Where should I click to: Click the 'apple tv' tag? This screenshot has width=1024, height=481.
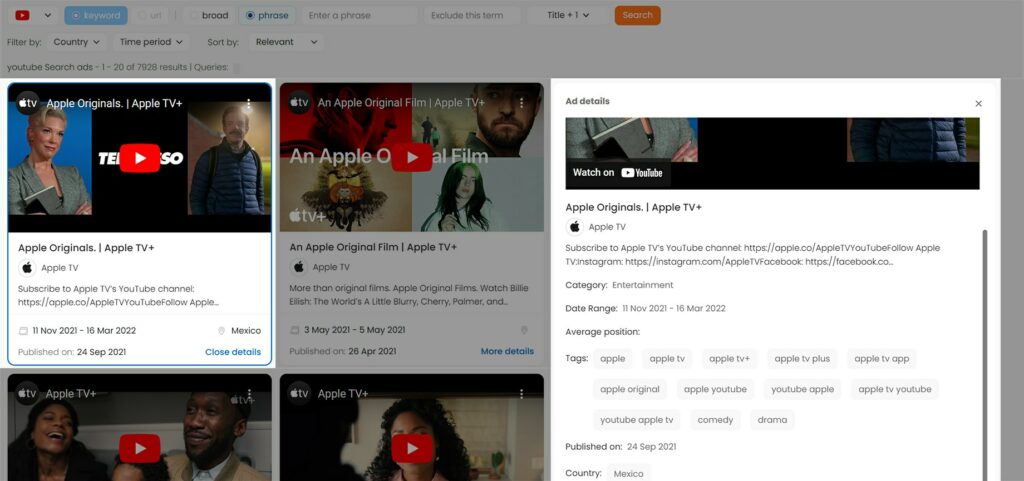tap(667, 358)
